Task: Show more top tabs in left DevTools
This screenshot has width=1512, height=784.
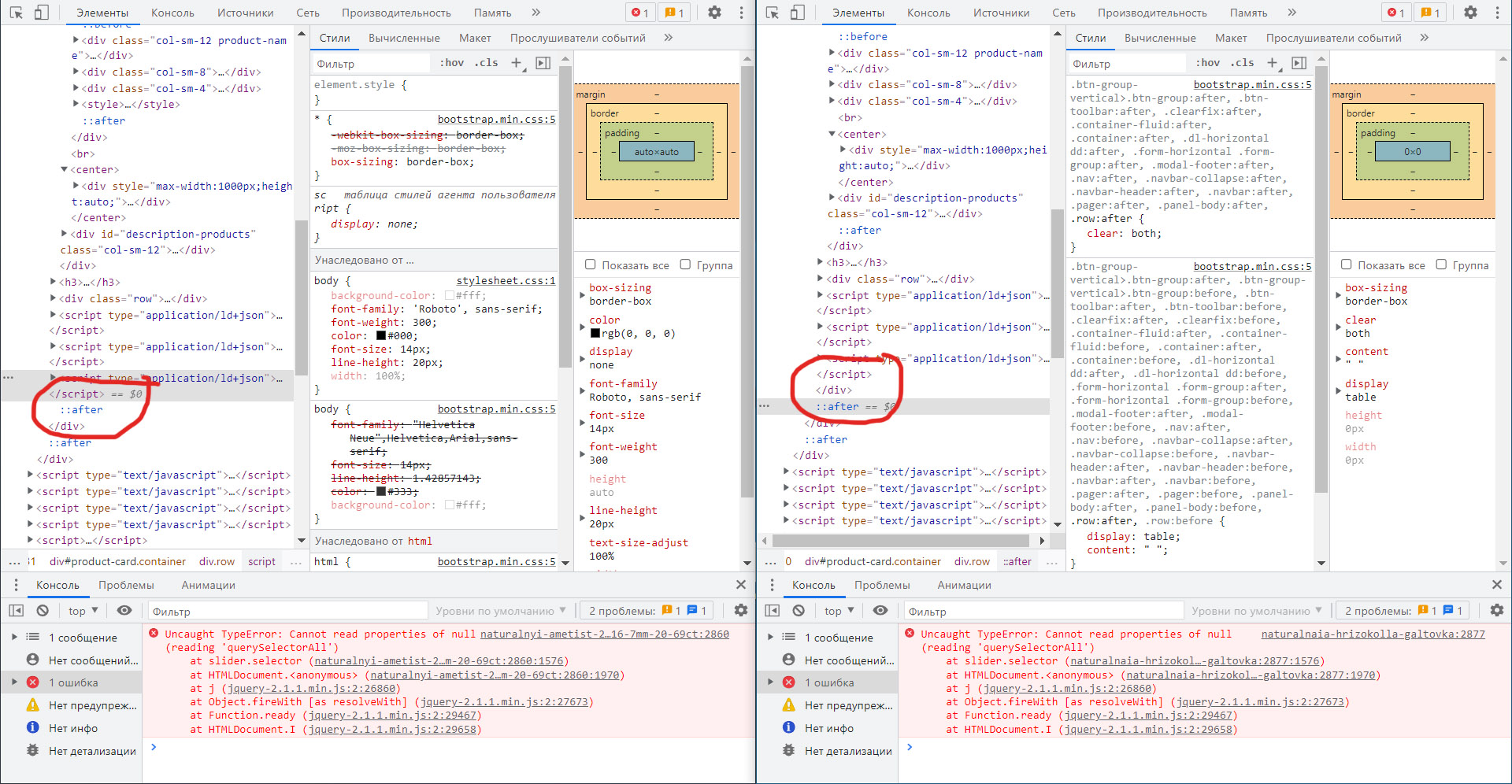Action: (536, 13)
